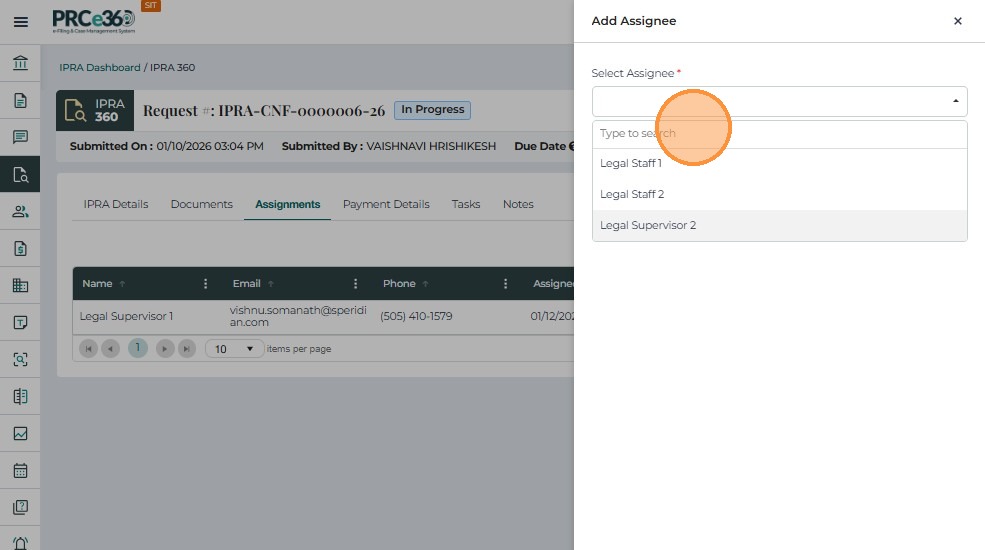985x550 pixels.
Task: Click the submitted by VAISHNAVI HRISHIKESH text
Action: pyautogui.click(x=431, y=146)
